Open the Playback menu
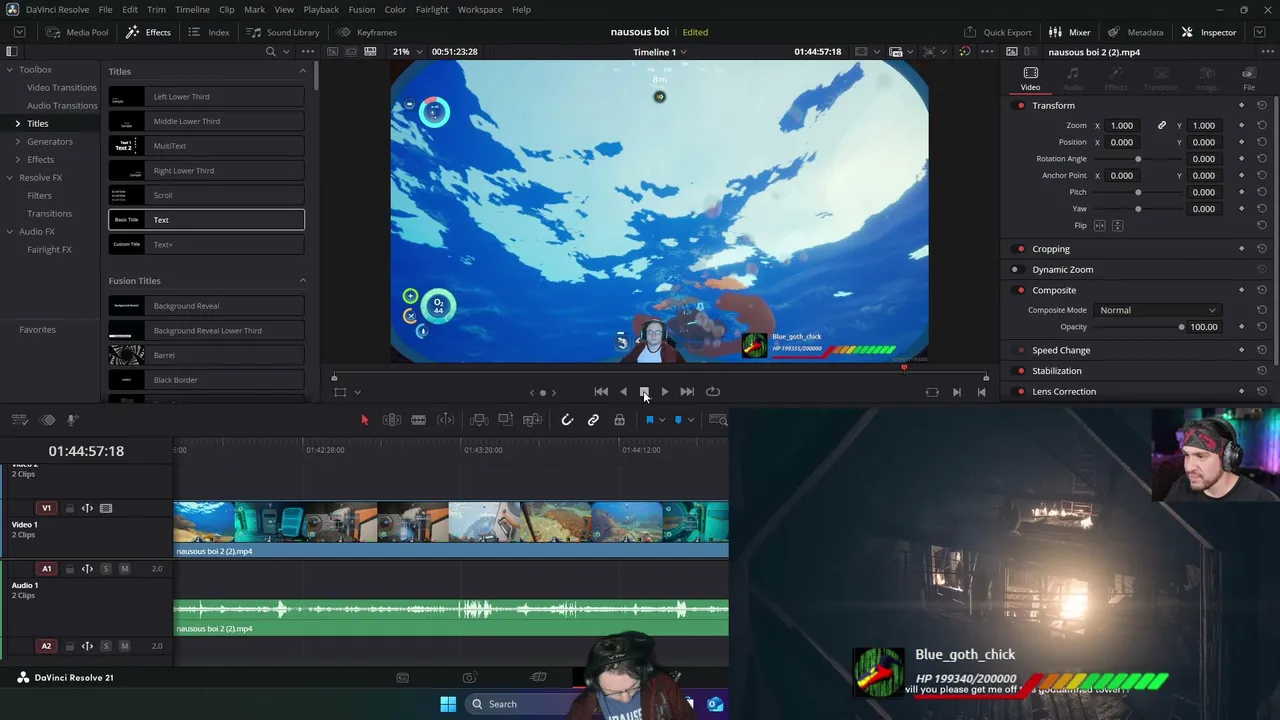 click(321, 9)
